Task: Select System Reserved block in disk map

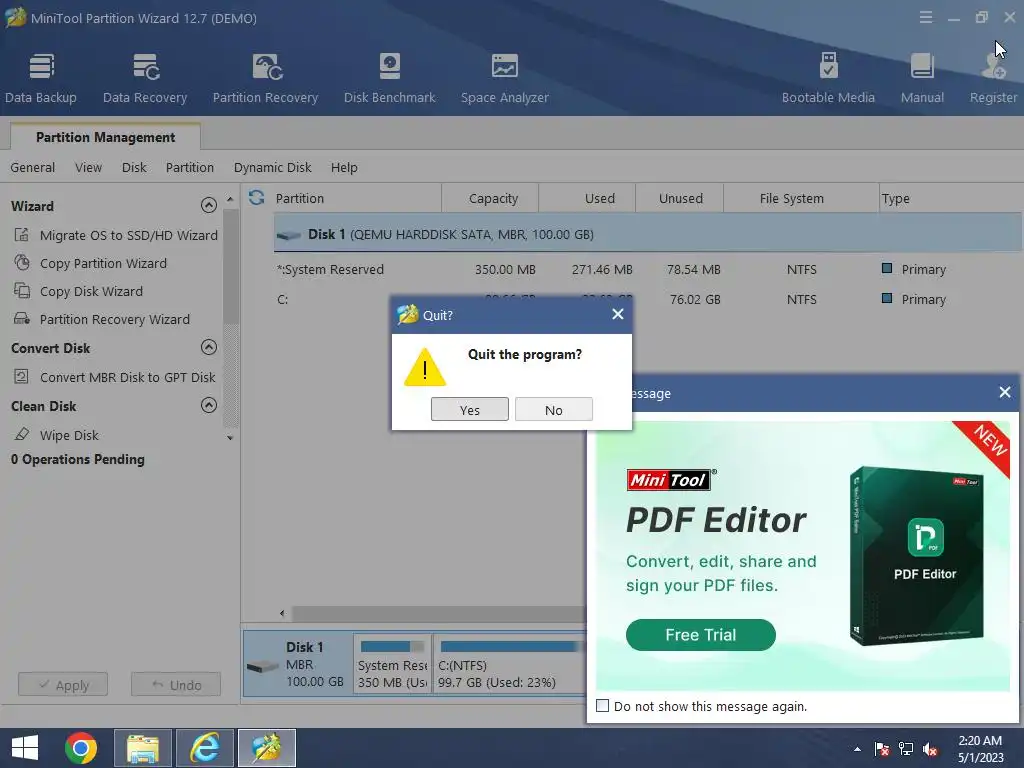Action: point(392,664)
